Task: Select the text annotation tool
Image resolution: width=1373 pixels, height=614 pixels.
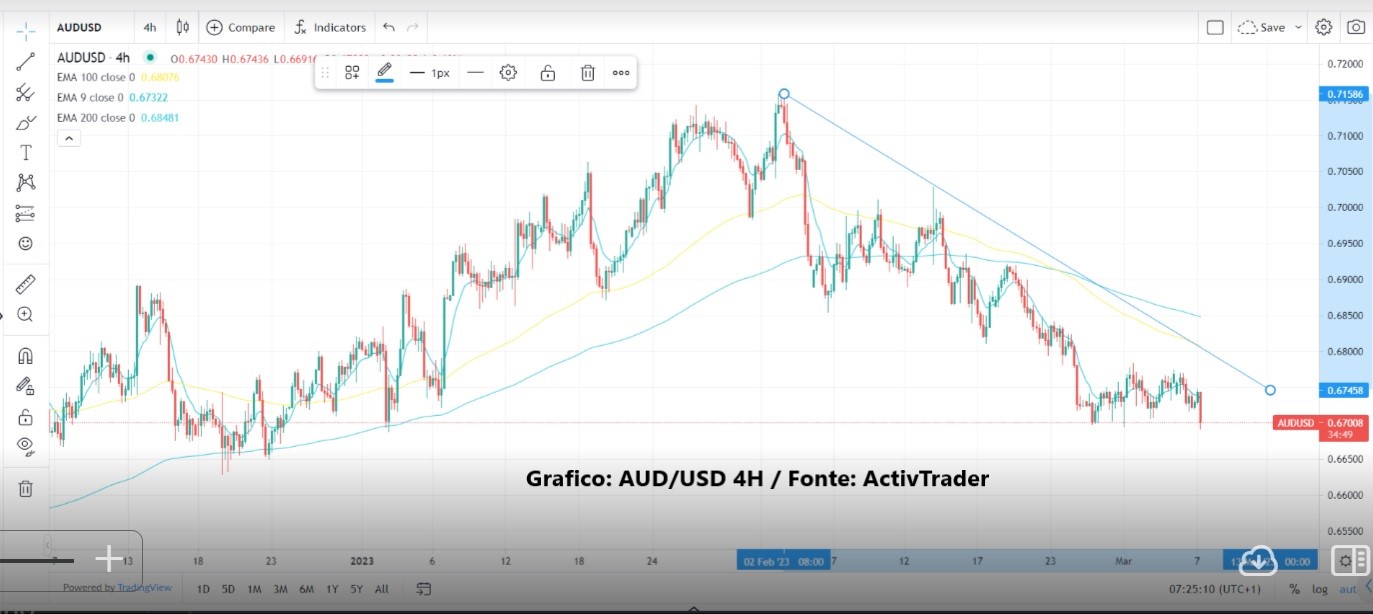Action: click(25, 152)
